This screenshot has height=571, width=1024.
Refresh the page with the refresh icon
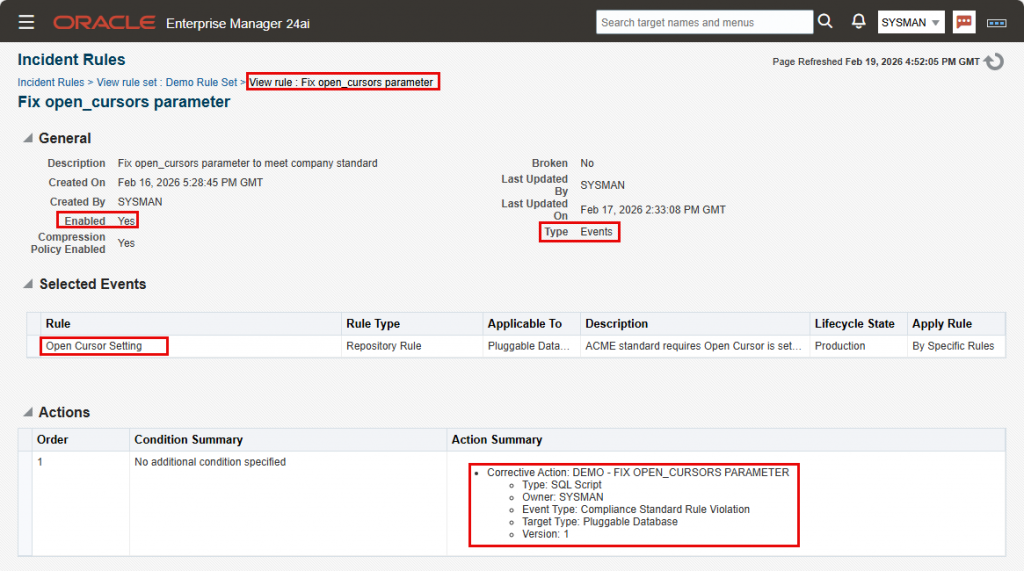994,62
